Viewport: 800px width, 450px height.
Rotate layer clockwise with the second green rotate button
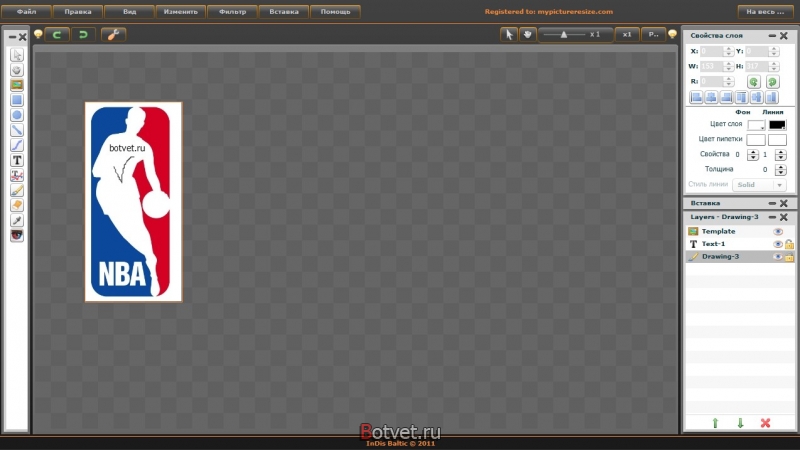coord(772,82)
